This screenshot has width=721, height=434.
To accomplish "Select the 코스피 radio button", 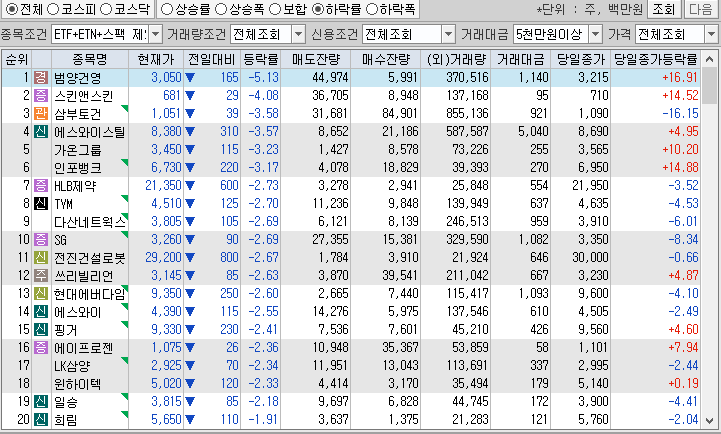I will click(x=53, y=9).
